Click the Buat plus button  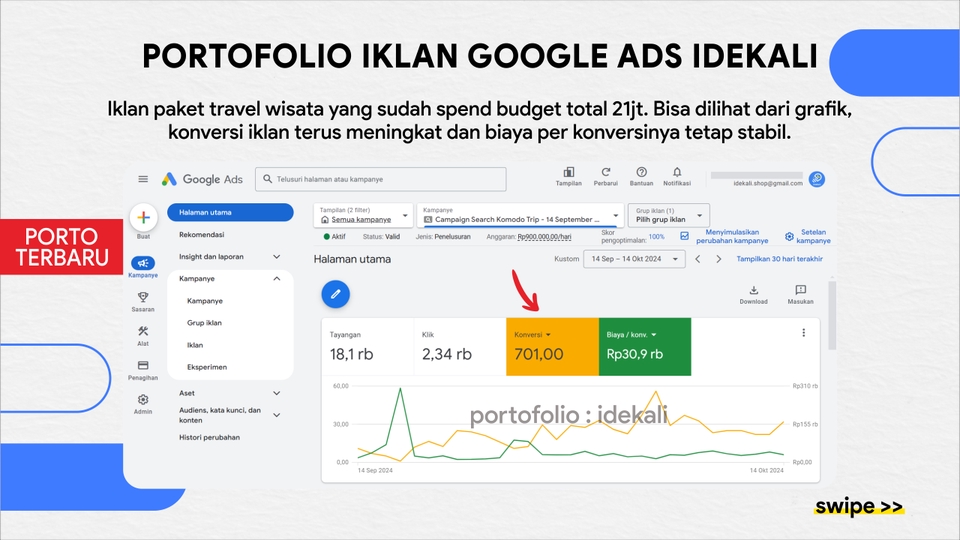143,217
